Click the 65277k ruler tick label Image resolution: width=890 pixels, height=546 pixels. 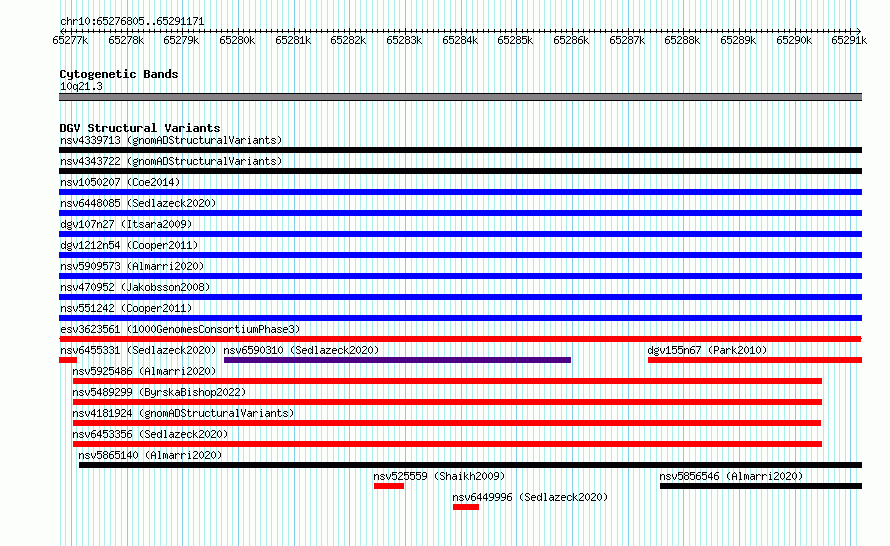point(70,41)
